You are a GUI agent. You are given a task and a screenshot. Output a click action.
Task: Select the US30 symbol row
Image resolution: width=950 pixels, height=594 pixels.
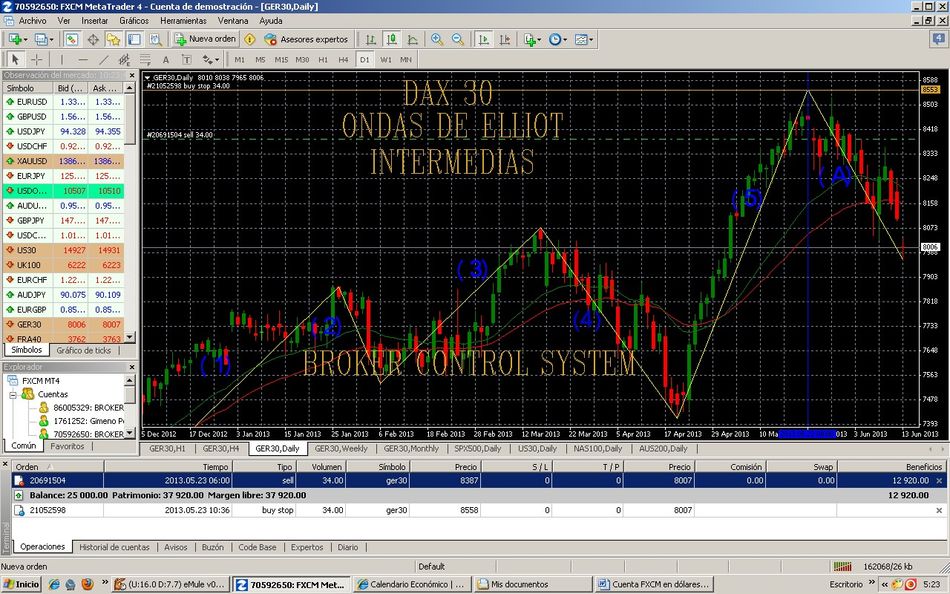[64, 250]
